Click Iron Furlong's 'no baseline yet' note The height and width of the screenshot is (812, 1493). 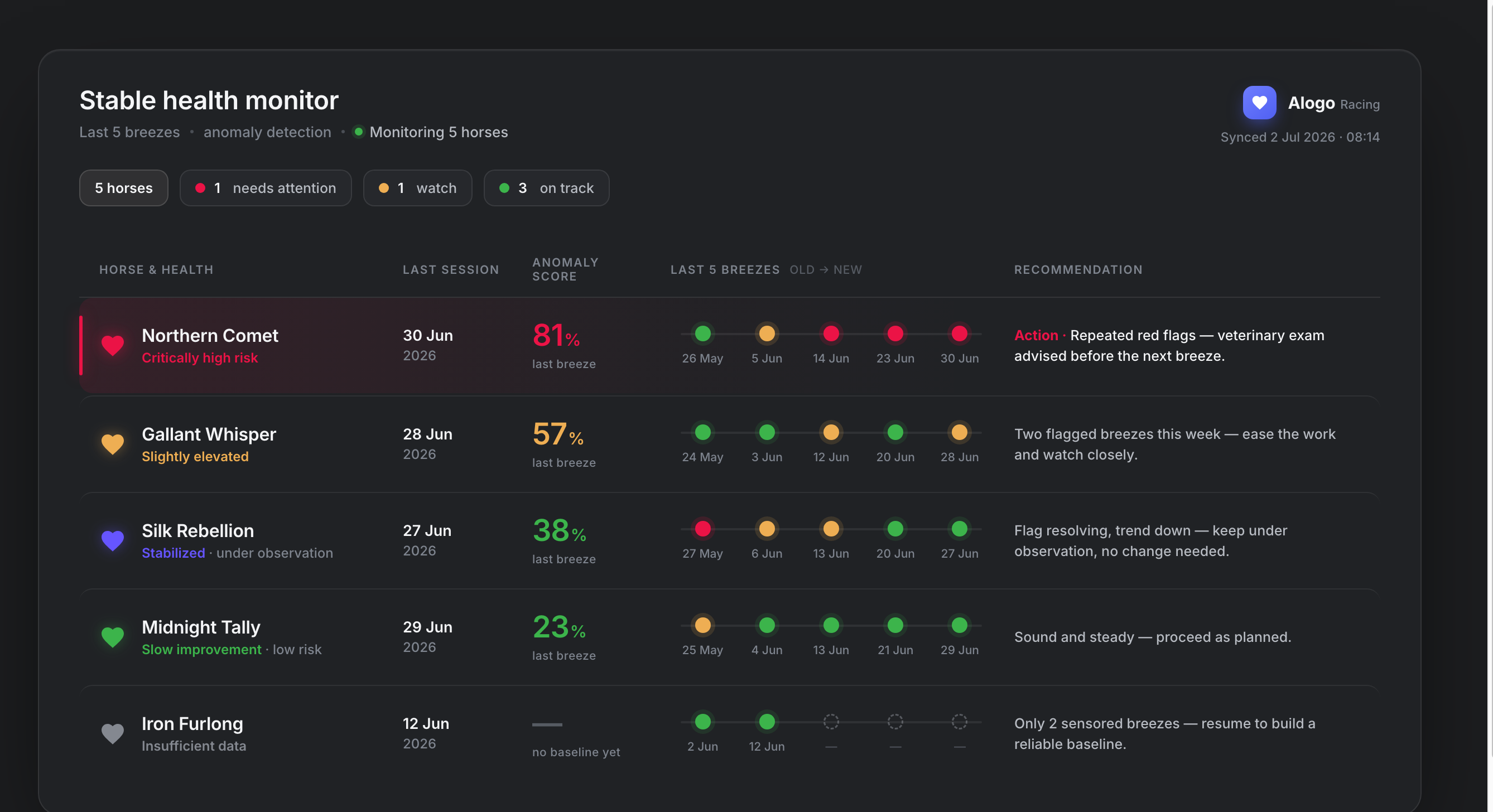point(576,752)
